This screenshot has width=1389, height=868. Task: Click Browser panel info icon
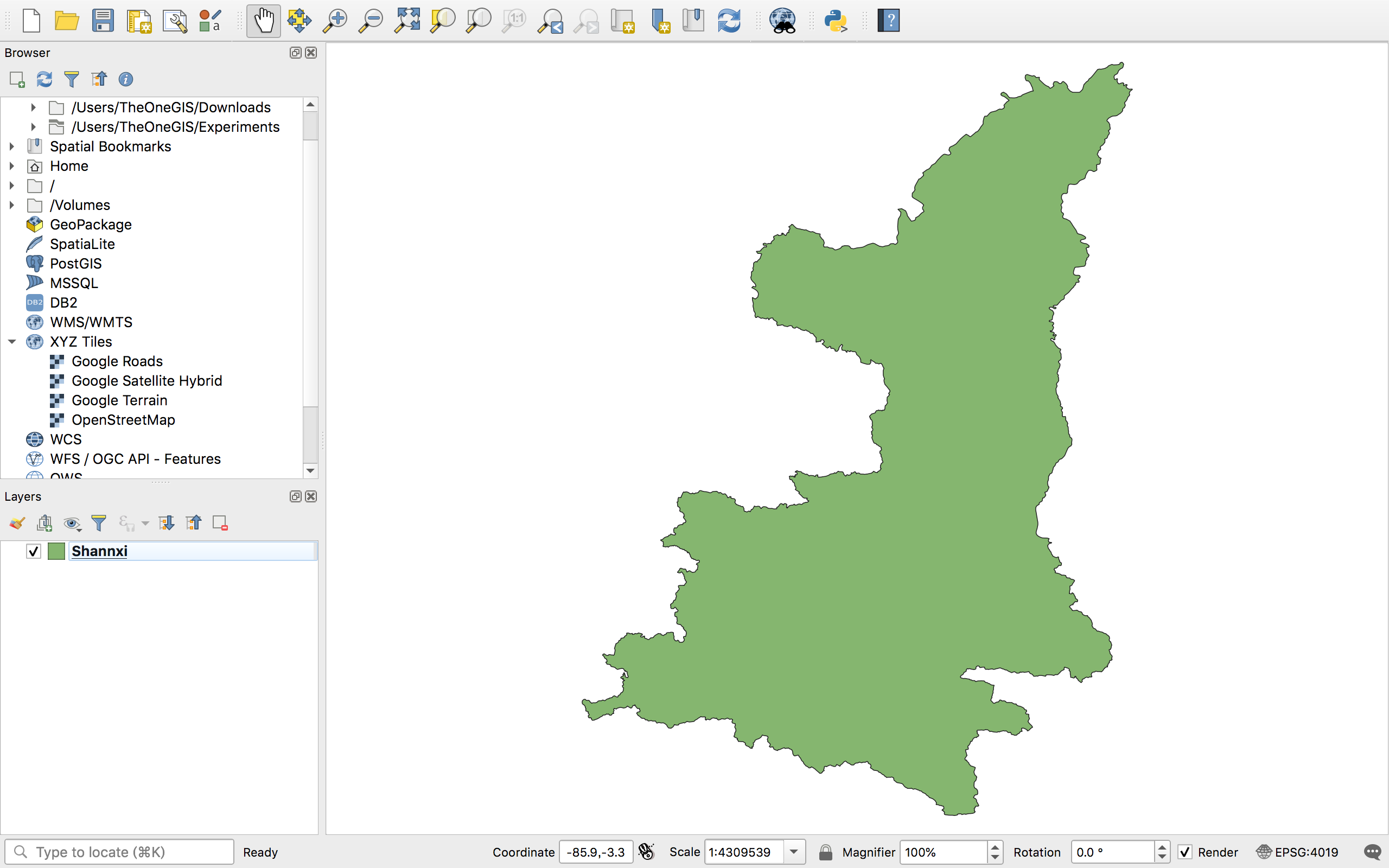pyautogui.click(x=126, y=79)
